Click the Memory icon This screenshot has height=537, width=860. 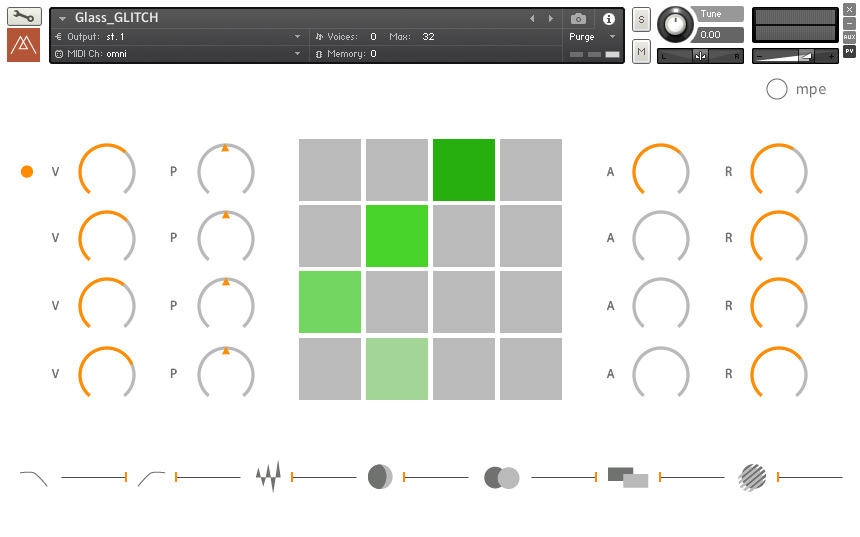[x=319, y=54]
